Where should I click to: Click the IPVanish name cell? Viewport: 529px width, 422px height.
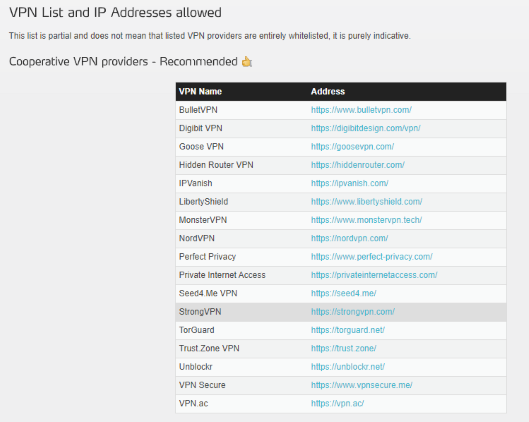click(x=242, y=183)
